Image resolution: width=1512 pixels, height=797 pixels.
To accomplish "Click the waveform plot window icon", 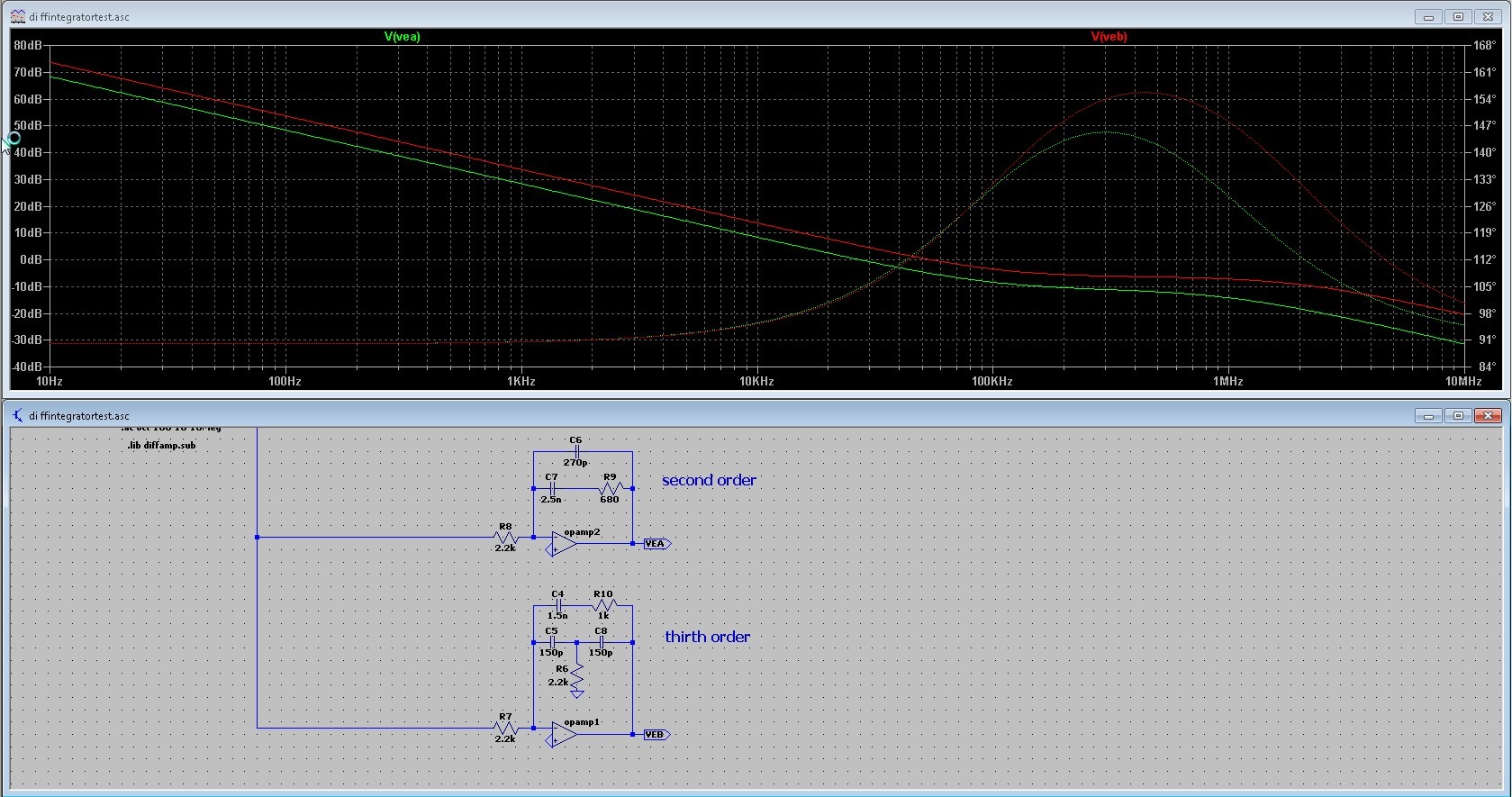I will 17,16.
